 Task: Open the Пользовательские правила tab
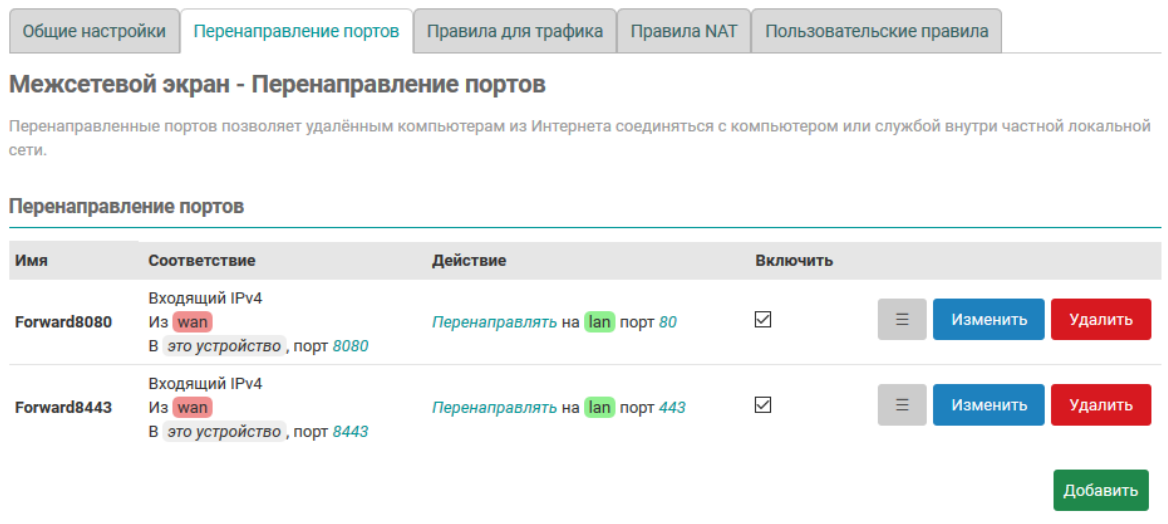tap(876, 31)
